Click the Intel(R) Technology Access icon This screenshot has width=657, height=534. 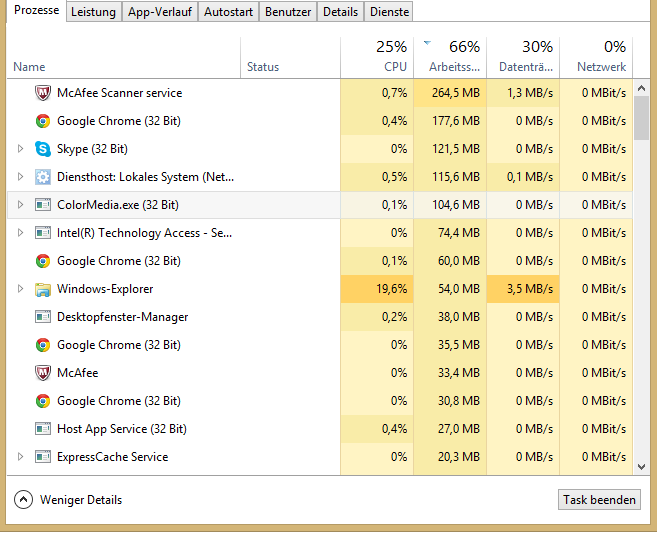click(x=43, y=233)
